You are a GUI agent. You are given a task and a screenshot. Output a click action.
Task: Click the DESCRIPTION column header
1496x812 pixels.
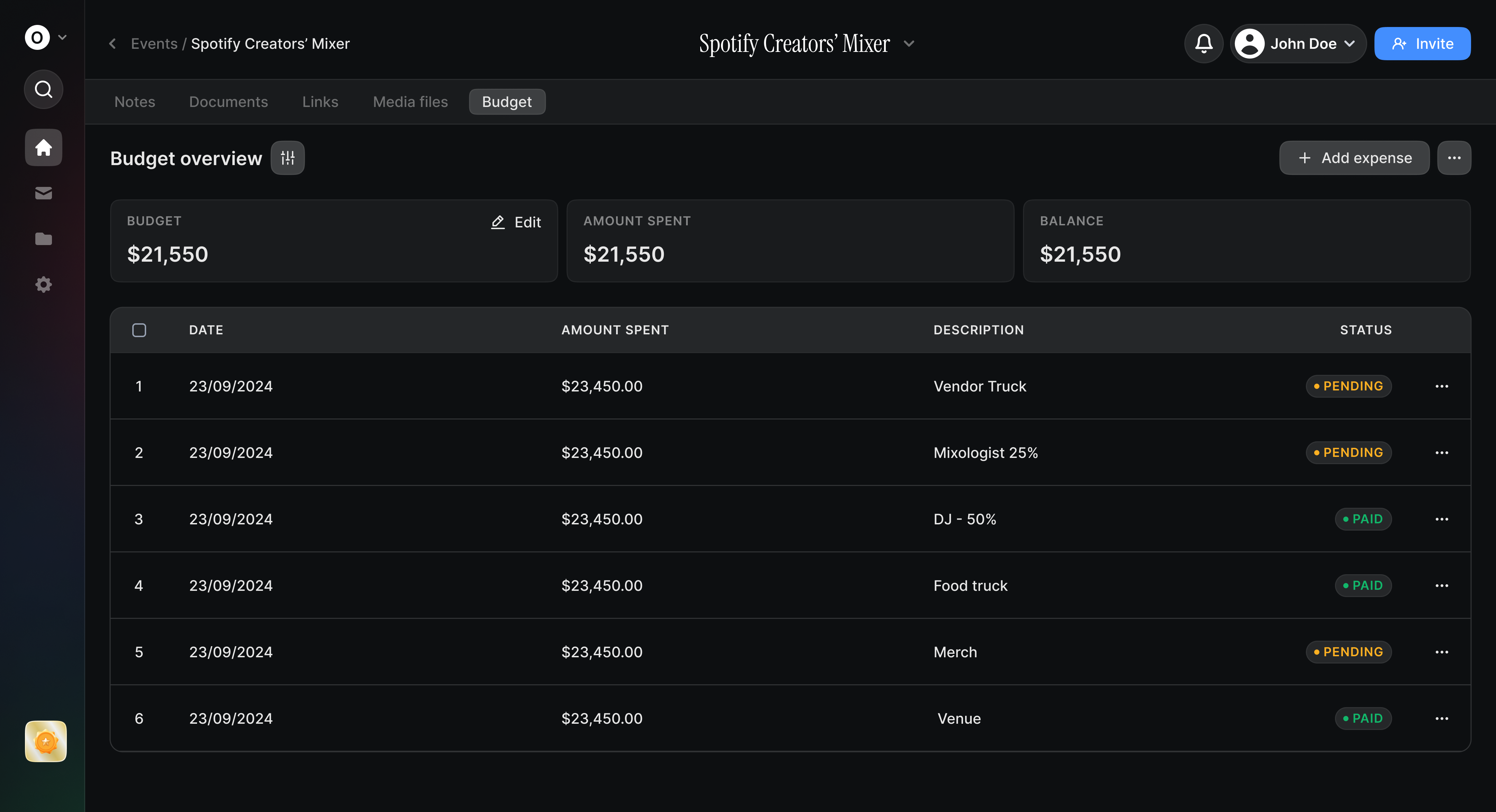(979, 330)
